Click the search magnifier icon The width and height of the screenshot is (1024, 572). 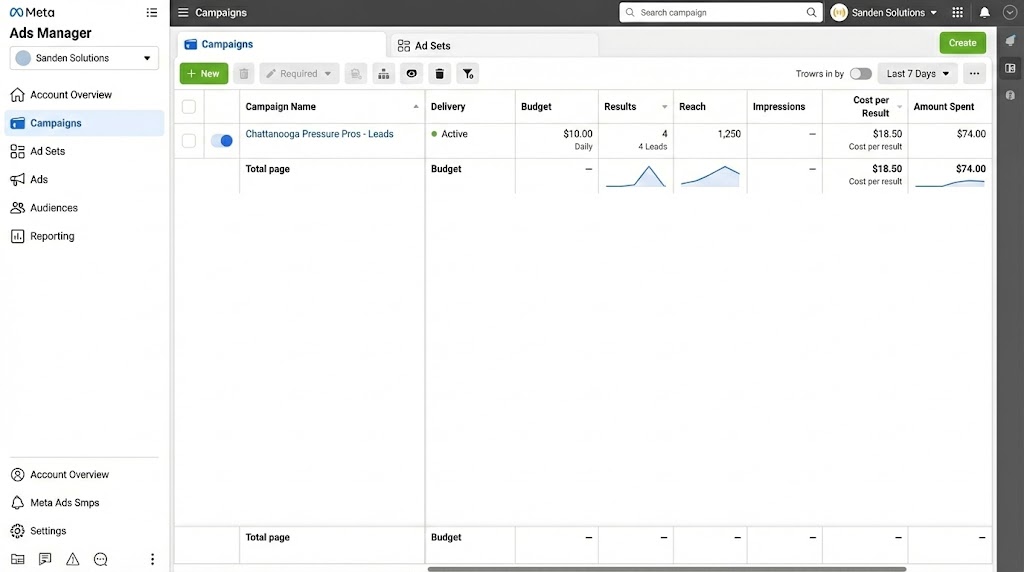[811, 12]
